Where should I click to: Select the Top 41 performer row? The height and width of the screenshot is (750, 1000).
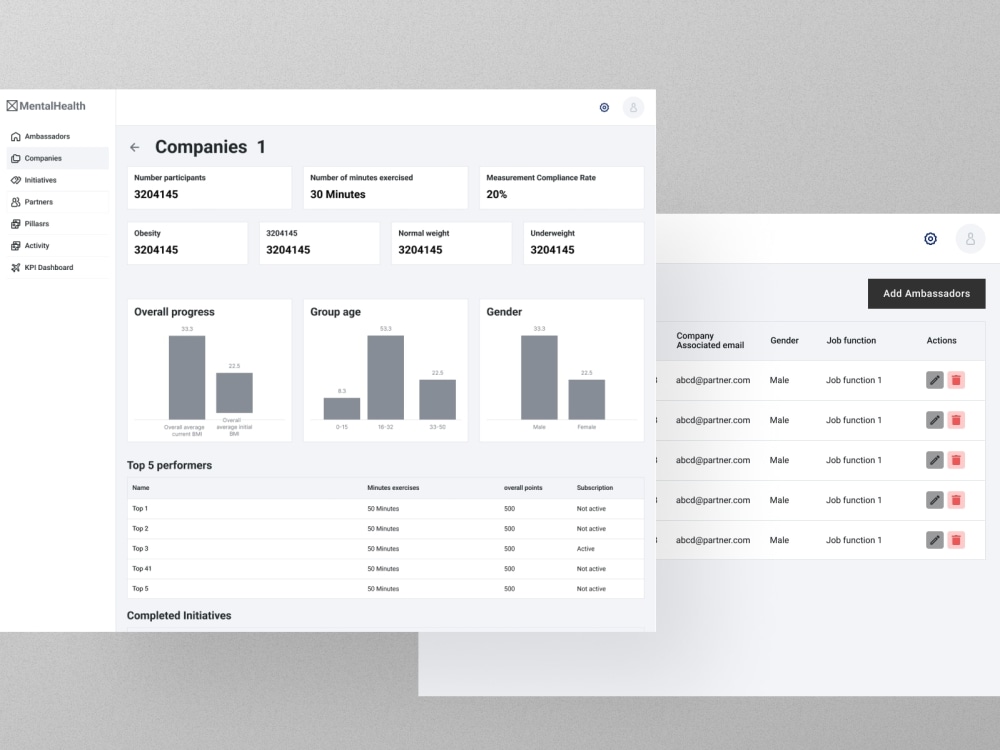pyautogui.click(x=385, y=569)
